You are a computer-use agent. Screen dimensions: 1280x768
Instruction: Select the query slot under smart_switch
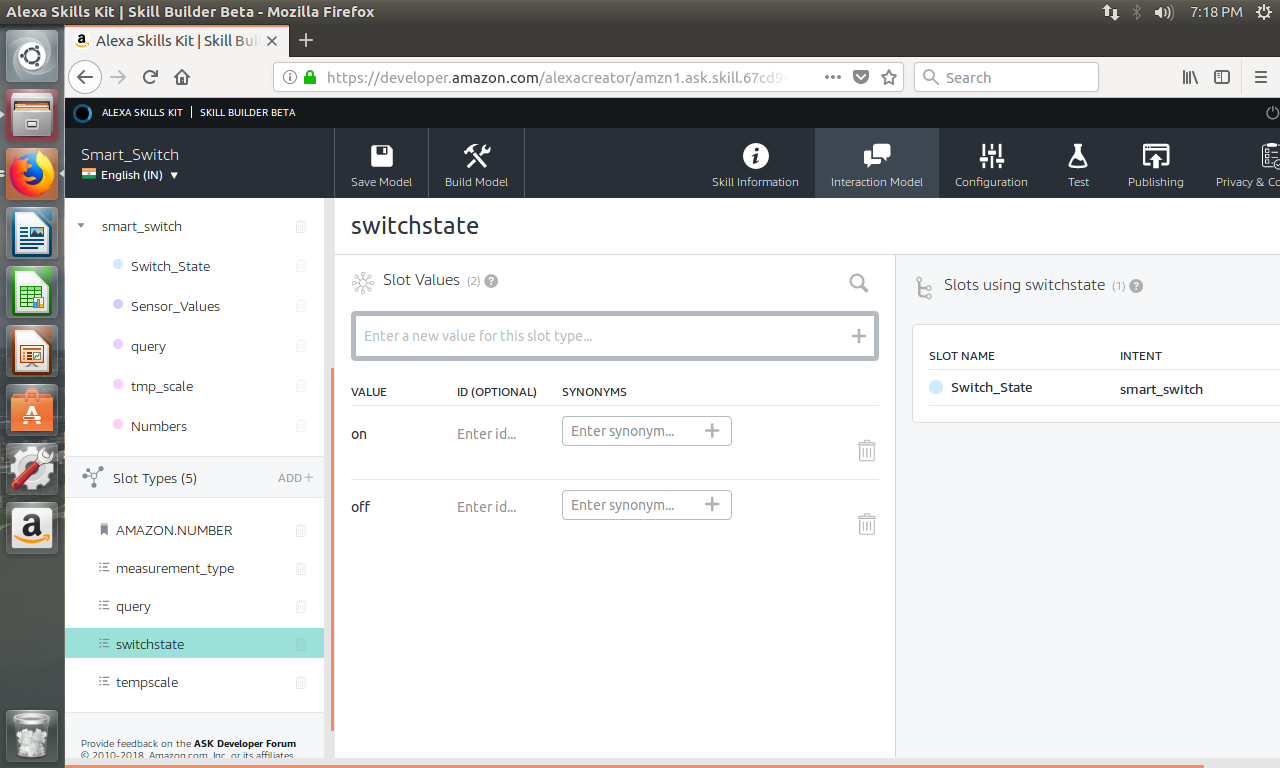point(148,346)
